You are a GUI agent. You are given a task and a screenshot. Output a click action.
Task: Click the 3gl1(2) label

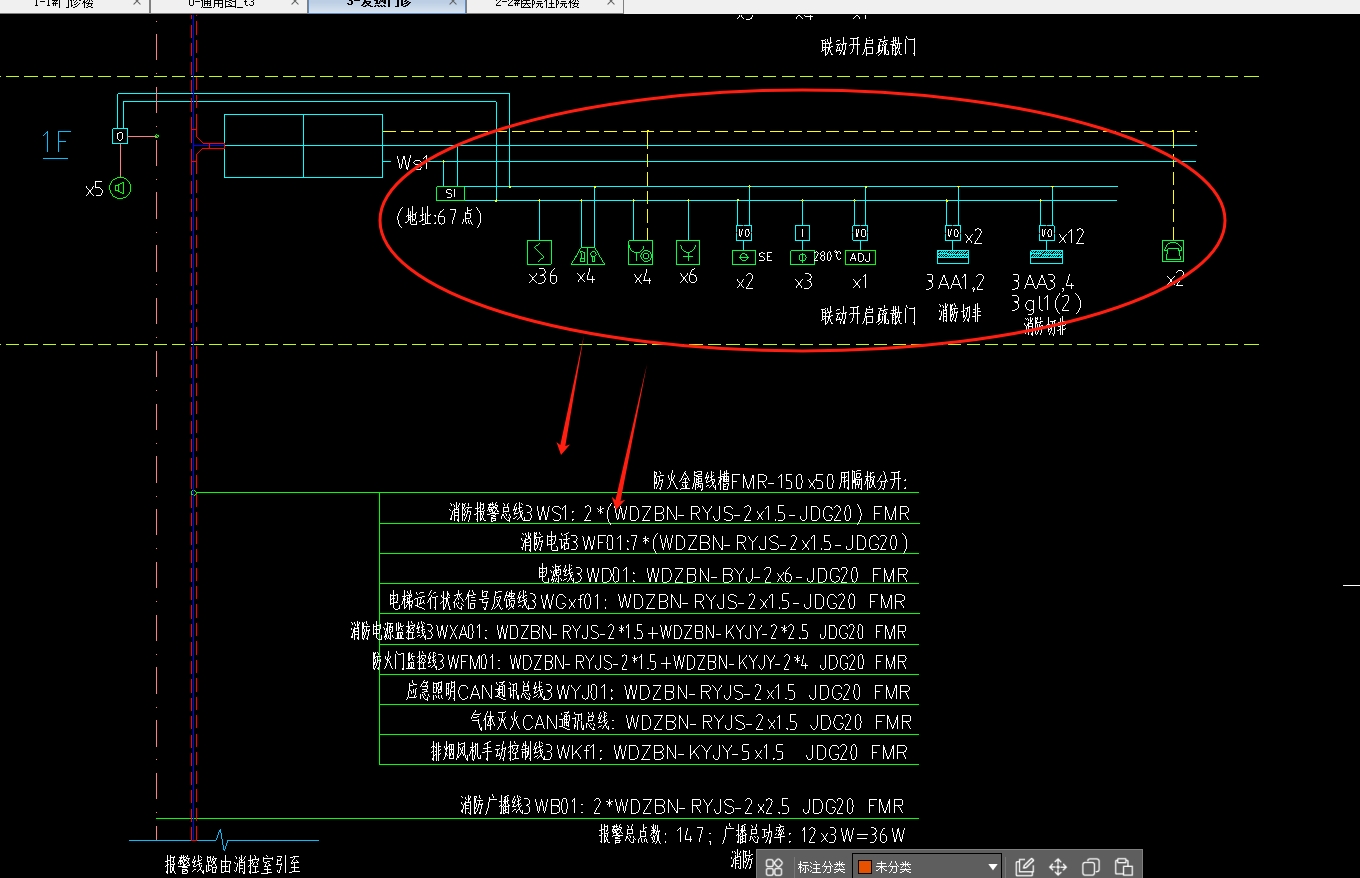(1046, 304)
